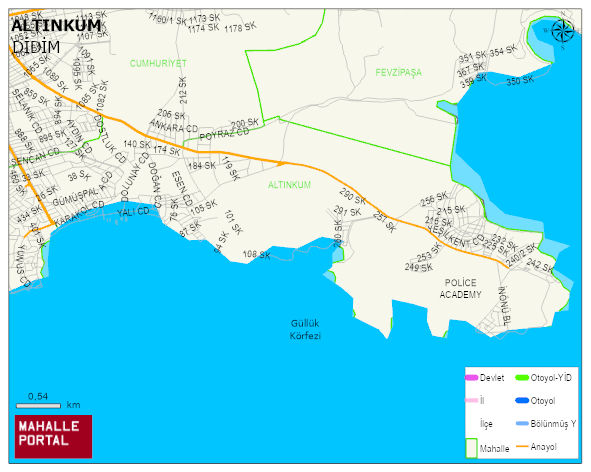The image size is (591, 472).
Task: Click the 291 SK street label
Action: pos(347,211)
